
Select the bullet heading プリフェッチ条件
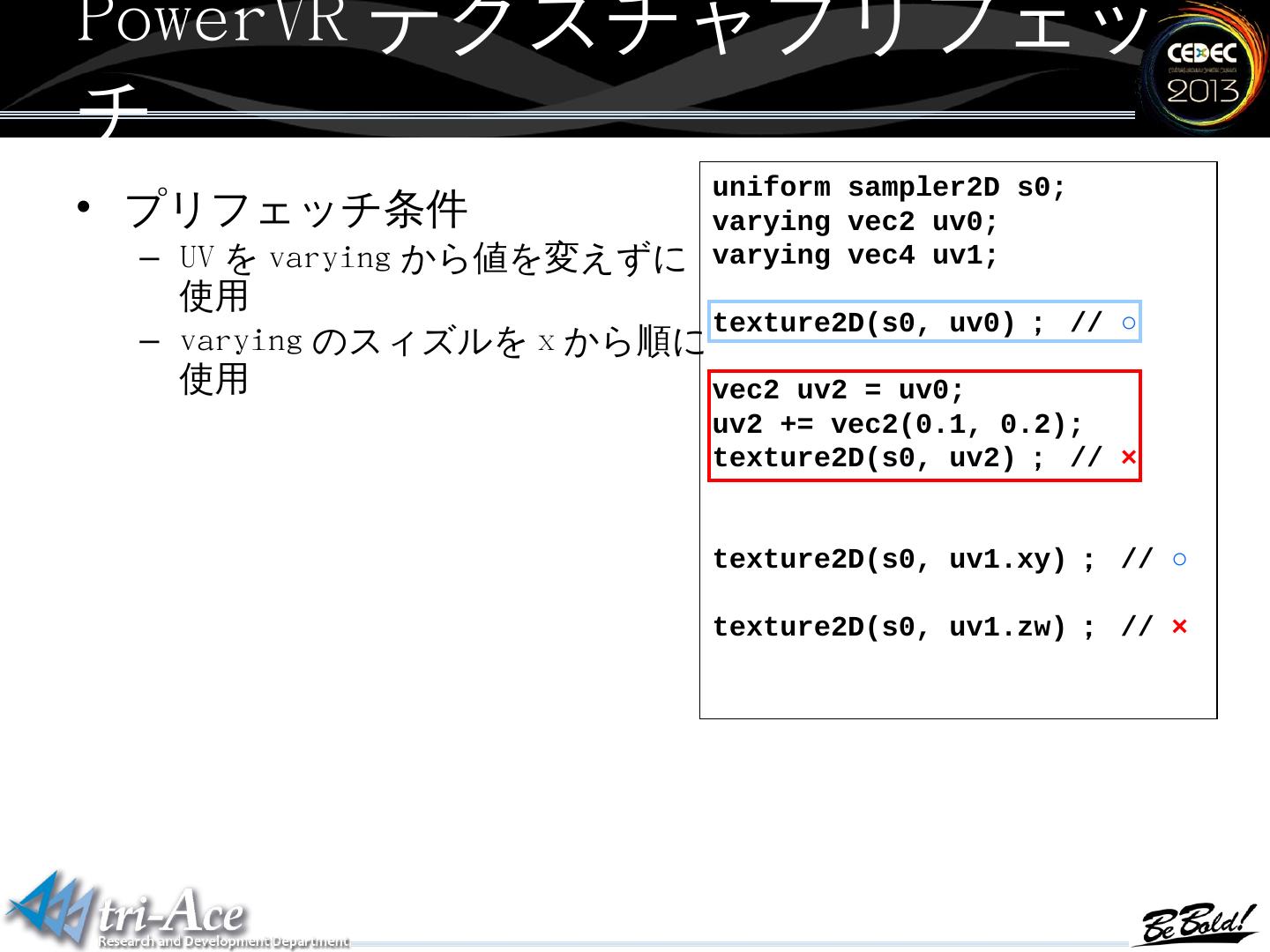point(295,210)
